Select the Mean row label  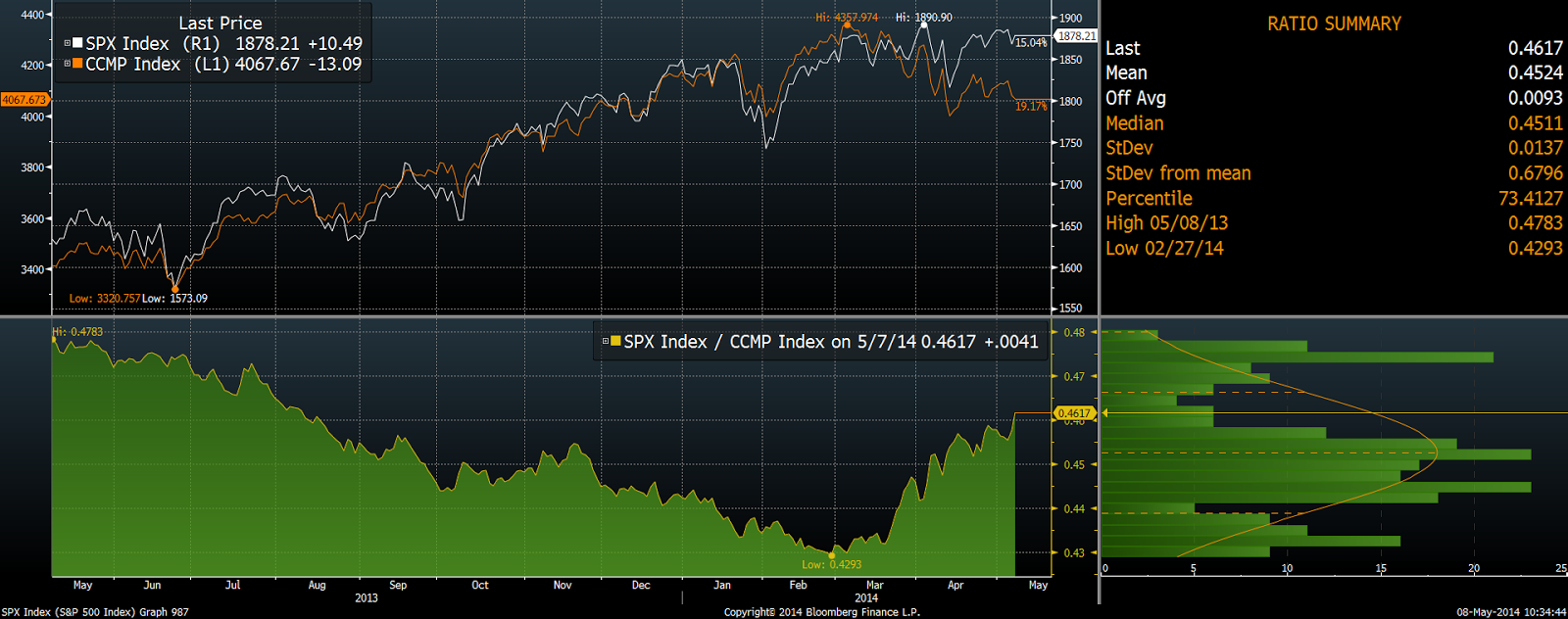click(1126, 72)
